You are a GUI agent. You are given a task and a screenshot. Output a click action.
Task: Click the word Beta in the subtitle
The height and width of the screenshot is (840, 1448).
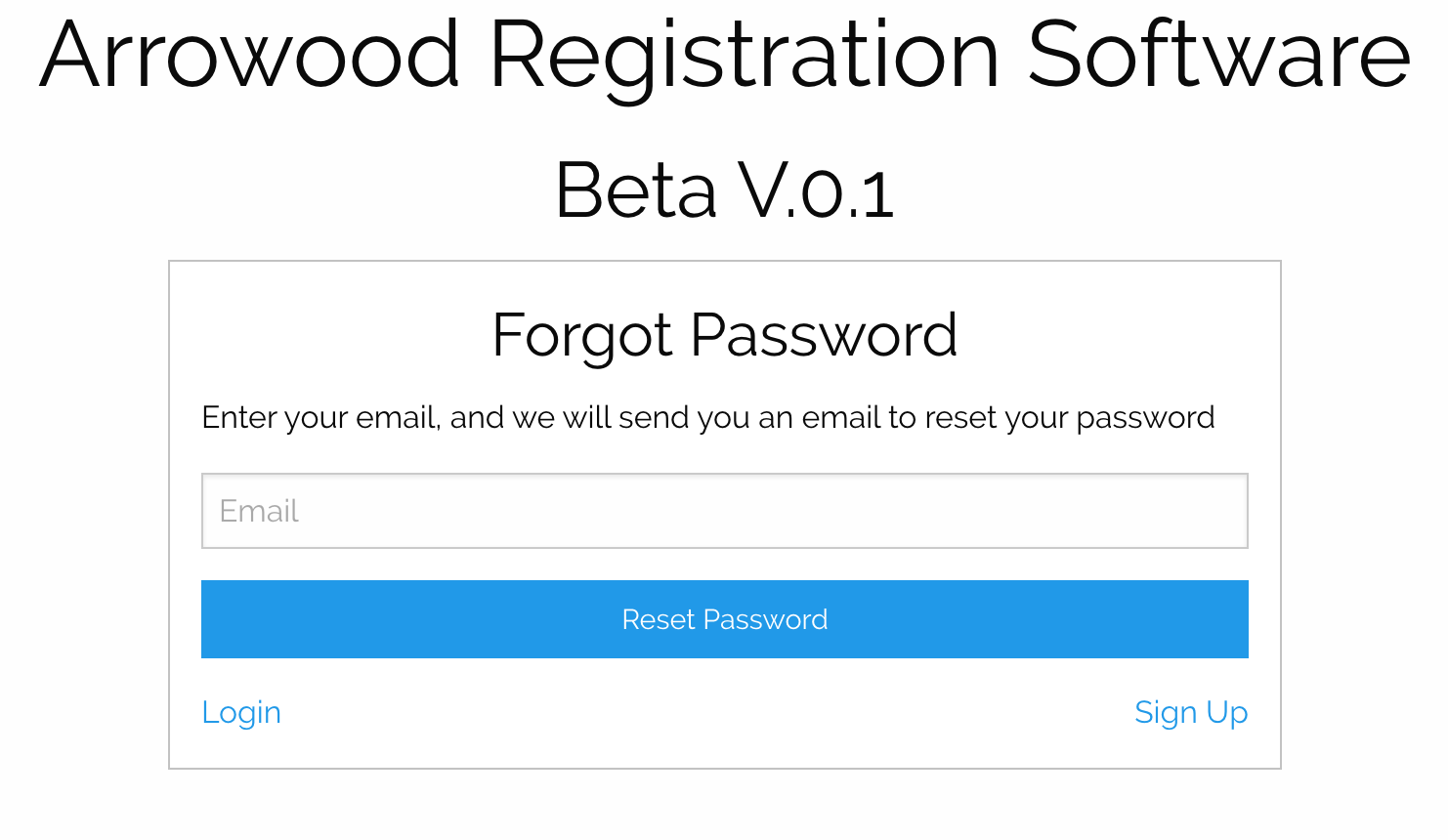pyautogui.click(x=636, y=190)
